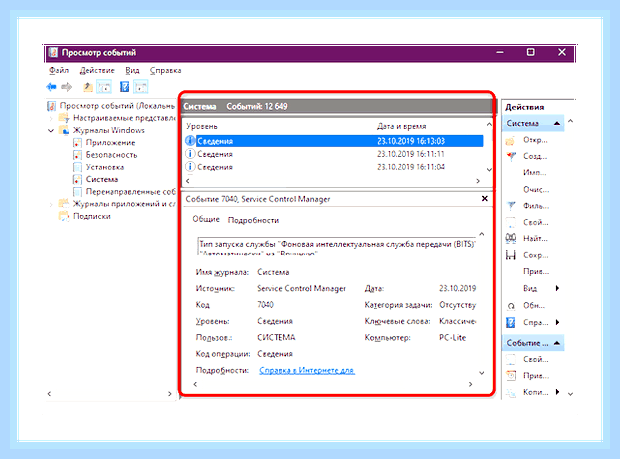The width and height of the screenshot is (620, 459).
Task: Click the Уровень column header
Action: coord(202,127)
